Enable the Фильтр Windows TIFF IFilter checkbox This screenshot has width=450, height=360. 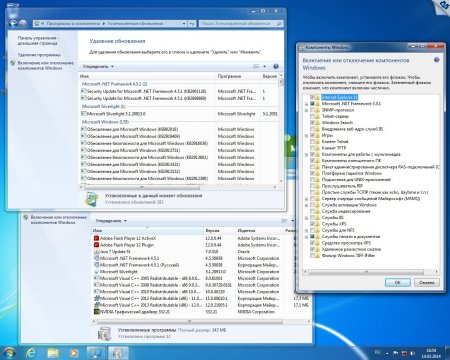pos(313,256)
